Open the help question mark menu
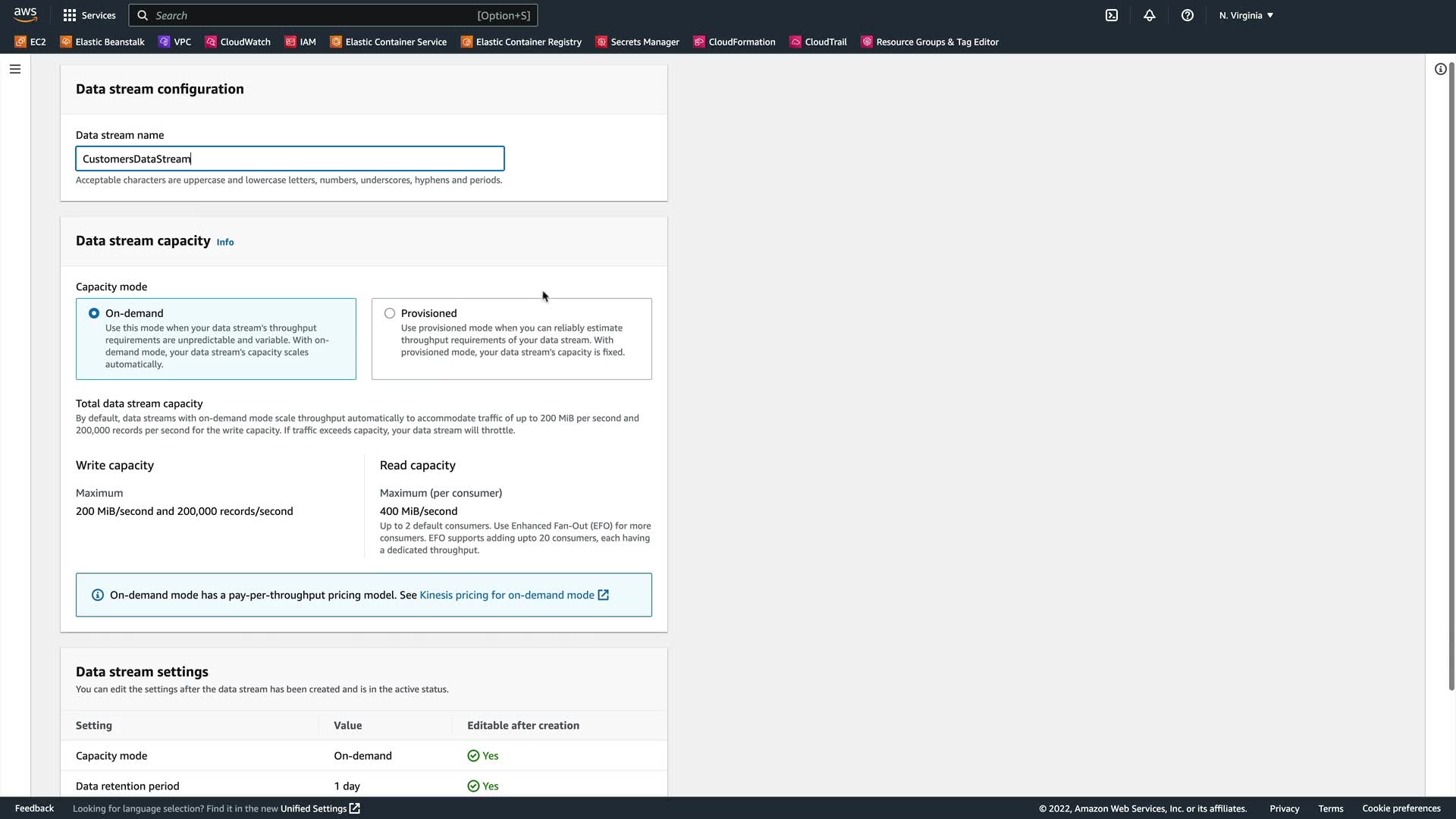 pyautogui.click(x=1188, y=15)
